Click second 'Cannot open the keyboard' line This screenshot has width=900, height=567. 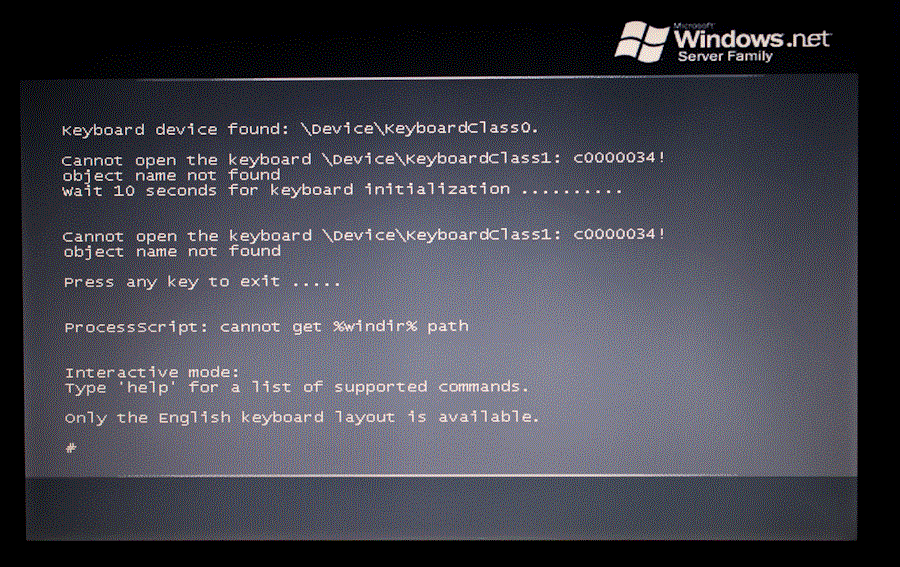364,235
